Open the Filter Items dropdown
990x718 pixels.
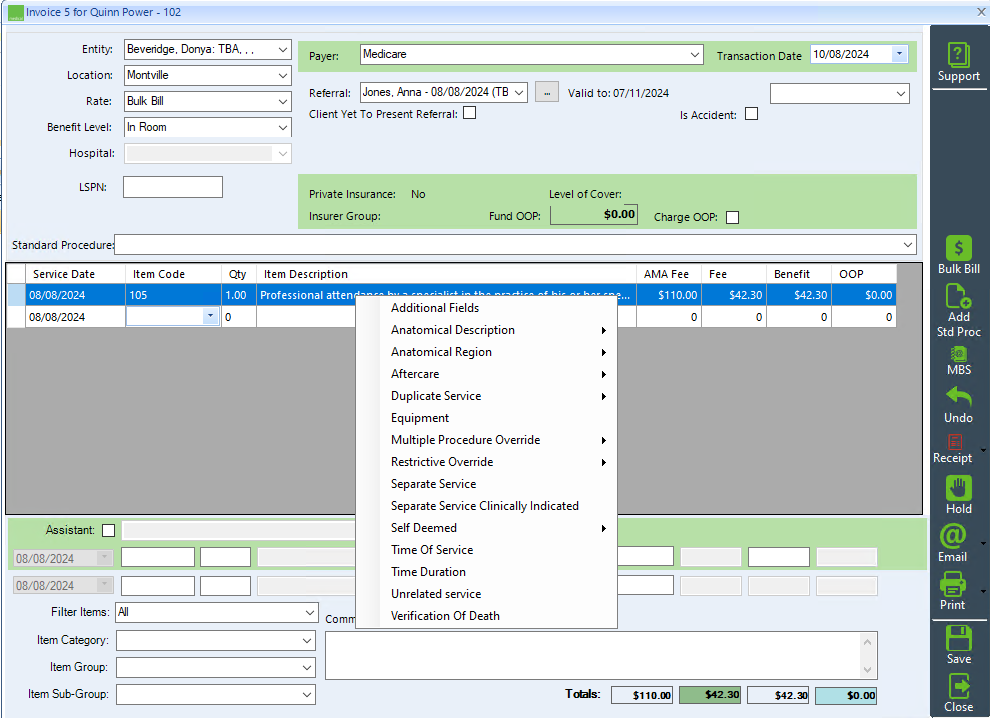(309, 611)
